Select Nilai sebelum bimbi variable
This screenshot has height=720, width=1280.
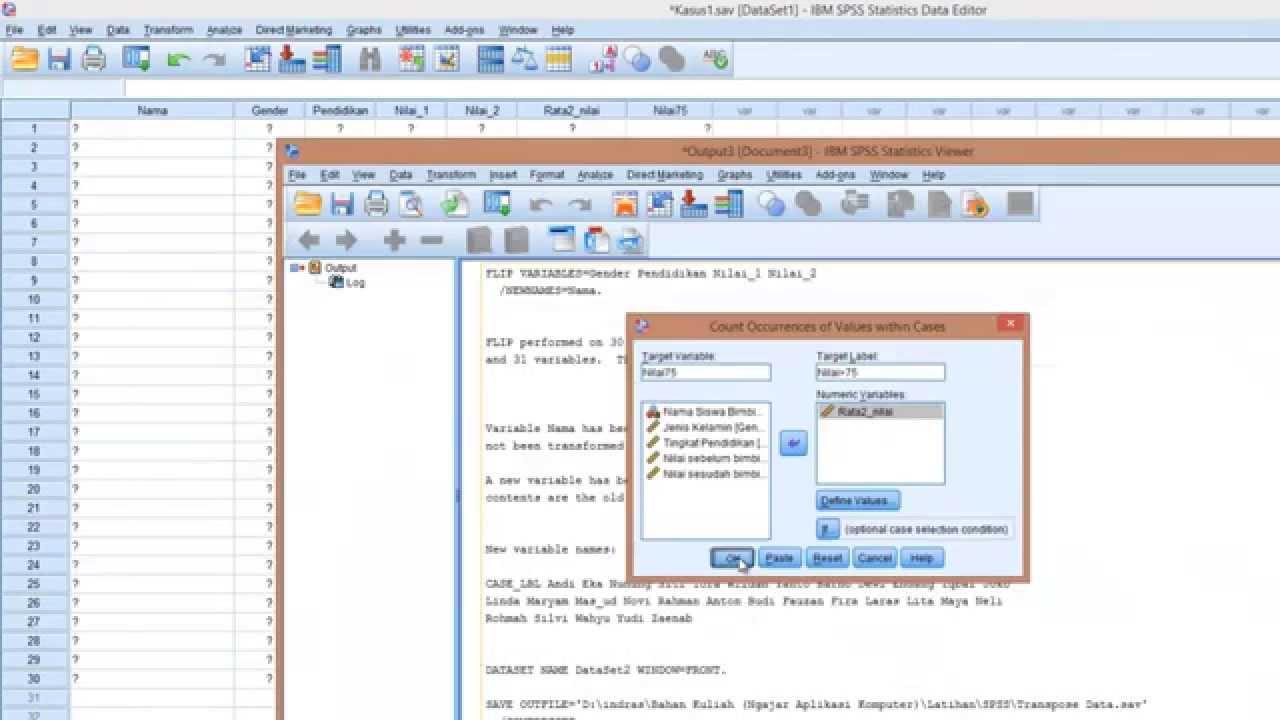tap(705, 458)
